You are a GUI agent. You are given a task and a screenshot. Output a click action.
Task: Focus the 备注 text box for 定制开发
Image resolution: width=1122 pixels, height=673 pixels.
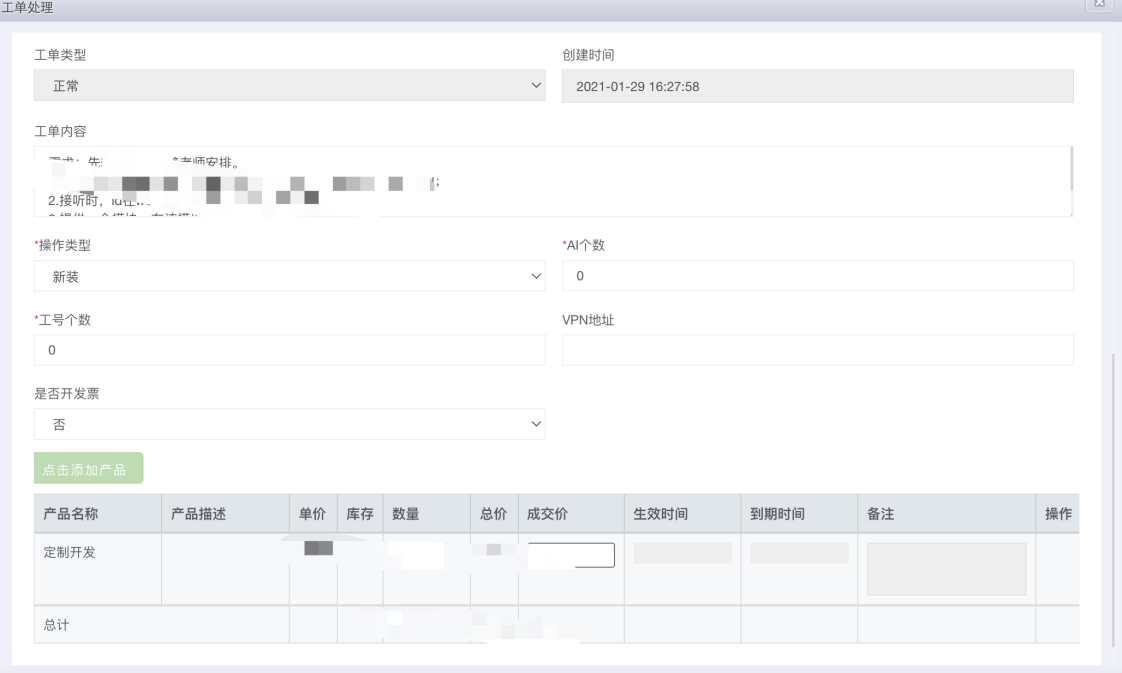[946, 569]
